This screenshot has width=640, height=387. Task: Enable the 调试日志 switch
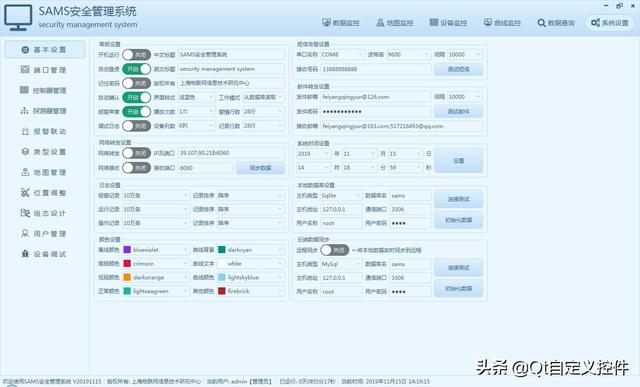coord(136,126)
